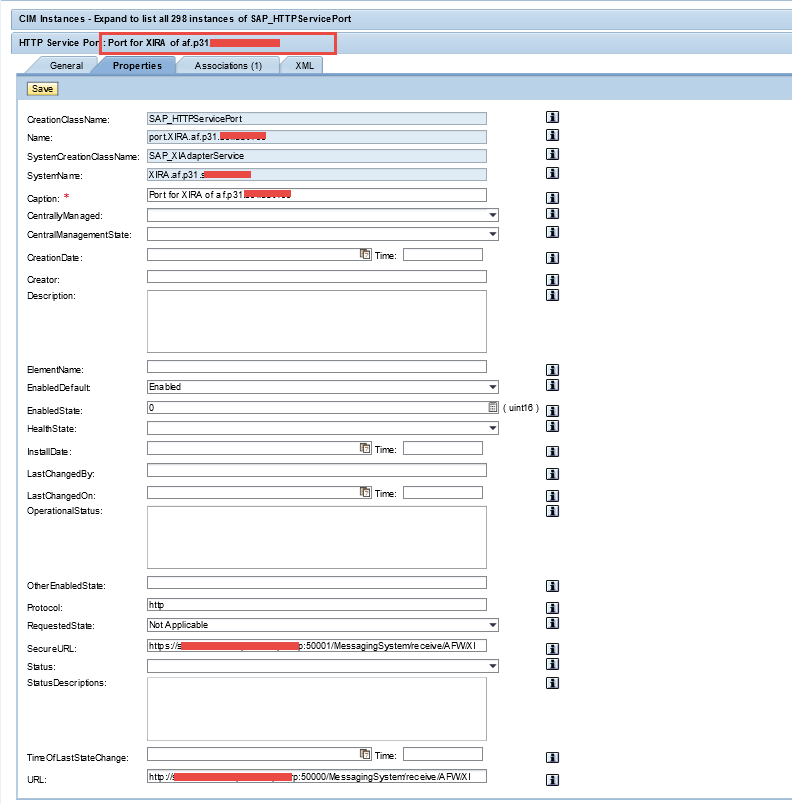Open info icon for CreationDate
The height and width of the screenshot is (804, 792).
pyautogui.click(x=552, y=257)
